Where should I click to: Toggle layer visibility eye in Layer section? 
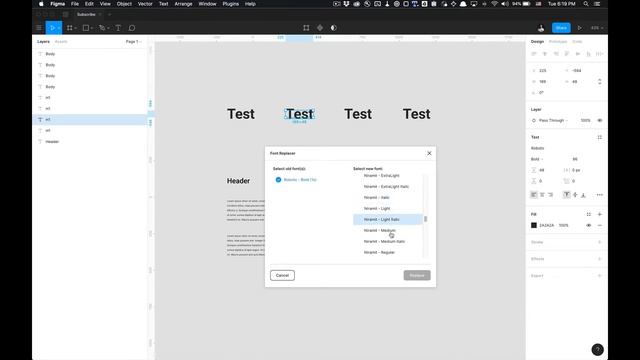(600, 120)
